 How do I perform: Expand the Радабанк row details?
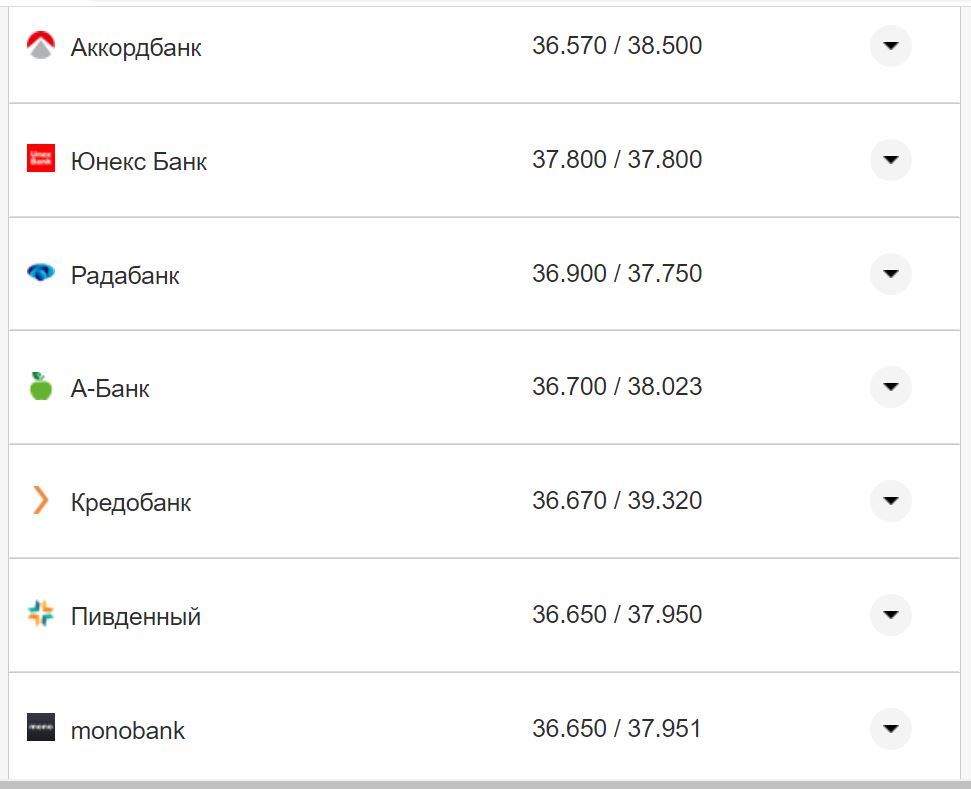tap(889, 273)
